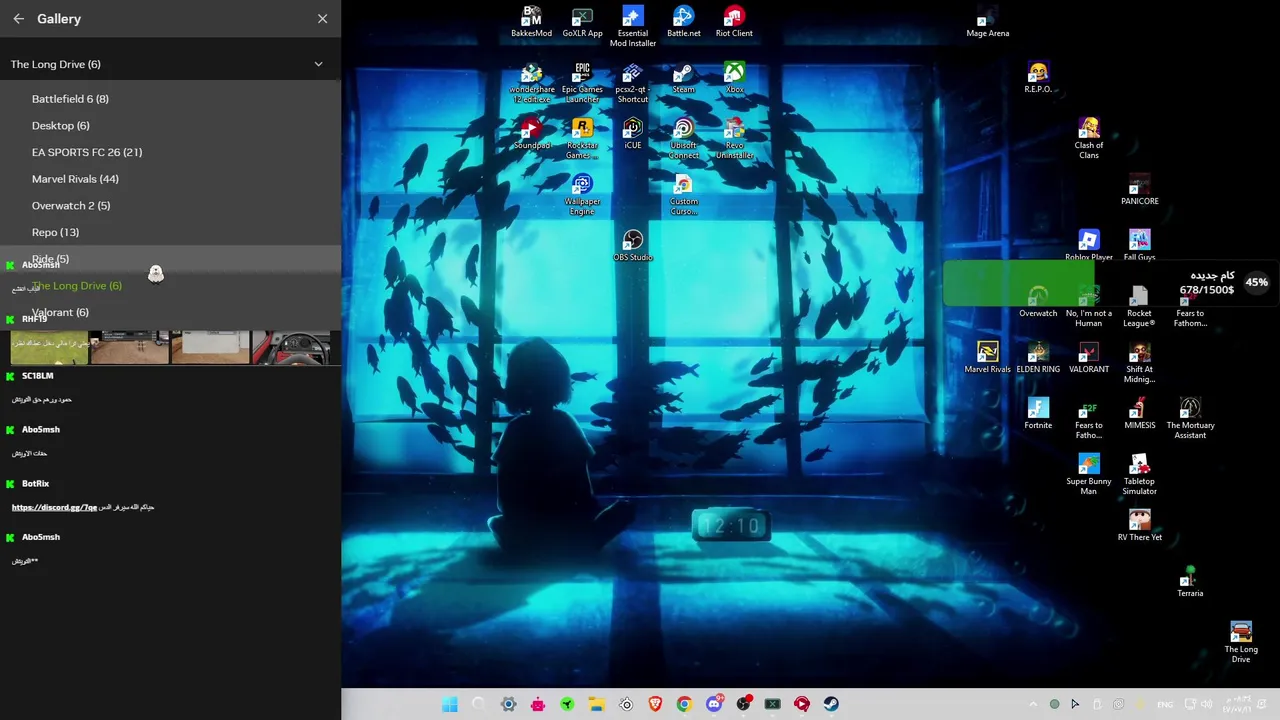This screenshot has width=1280, height=720.
Task: Launch GoXLR App from the desktop
Action: point(582,22)
